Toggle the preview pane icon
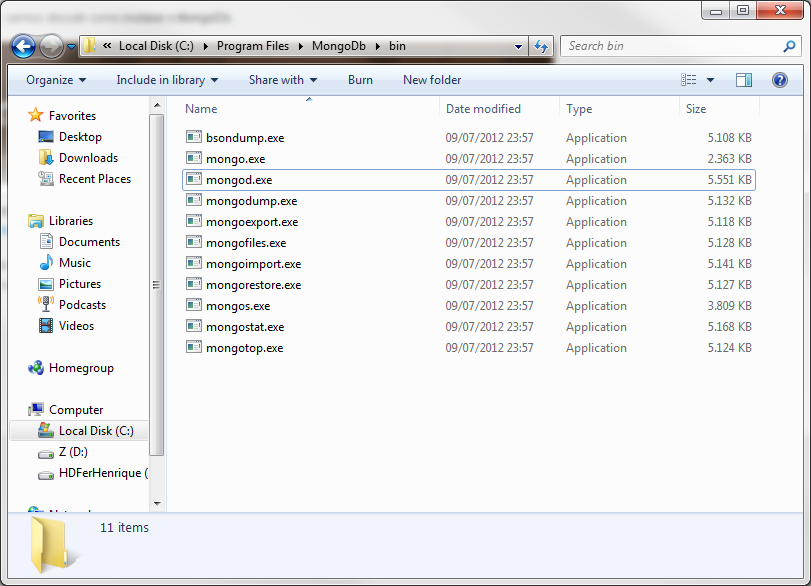 tap(744, 80)
